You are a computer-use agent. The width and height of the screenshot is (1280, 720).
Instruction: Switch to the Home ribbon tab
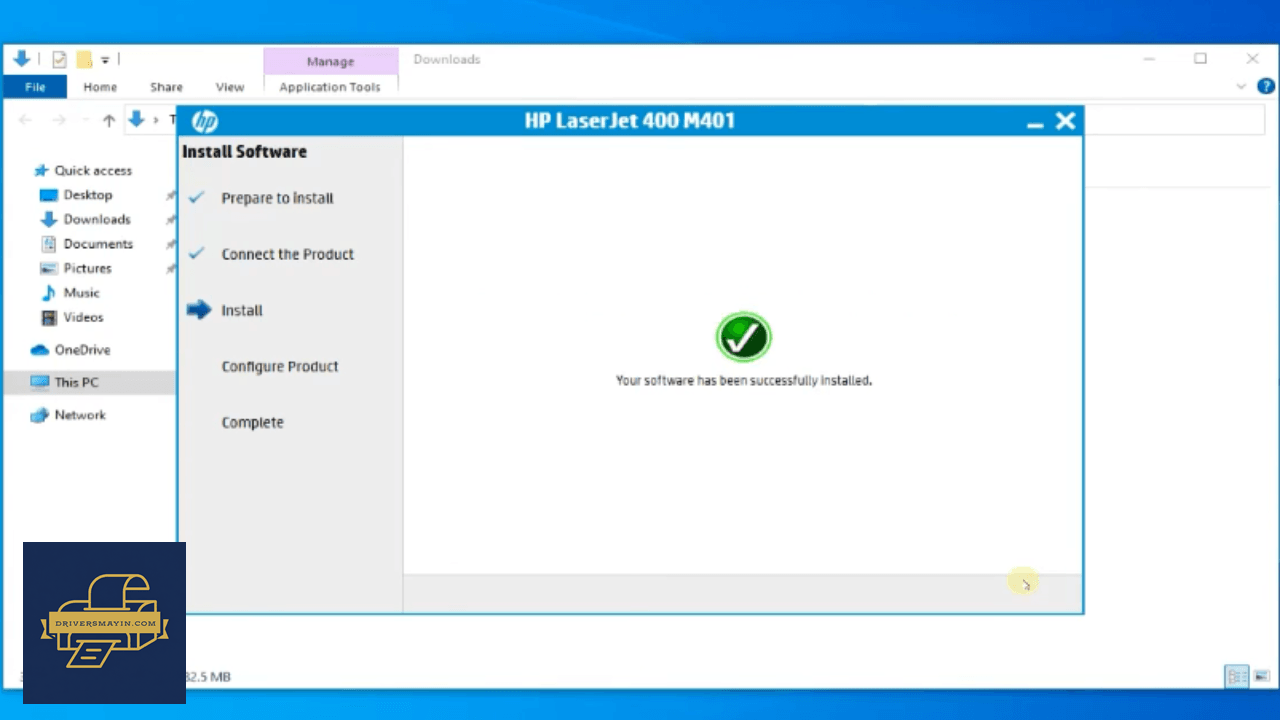(x=100, y=87)
